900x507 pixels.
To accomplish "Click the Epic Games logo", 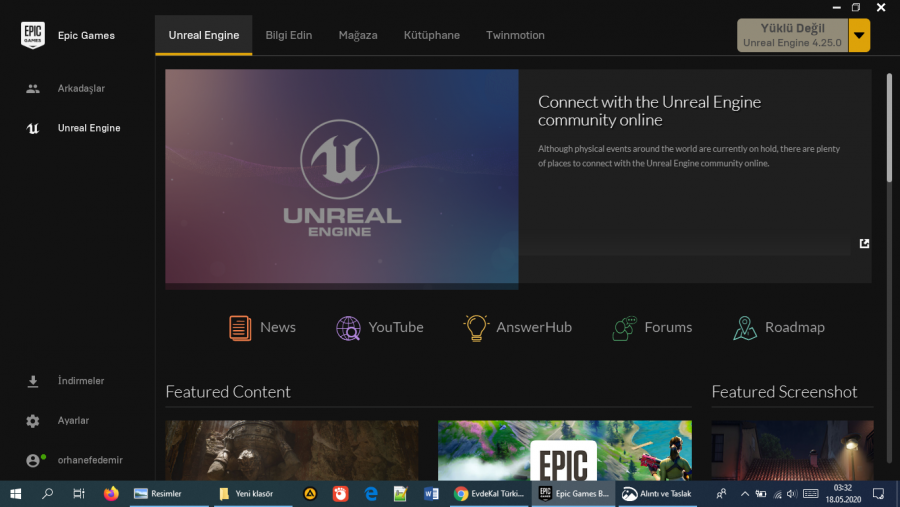I will click(33, 35).
